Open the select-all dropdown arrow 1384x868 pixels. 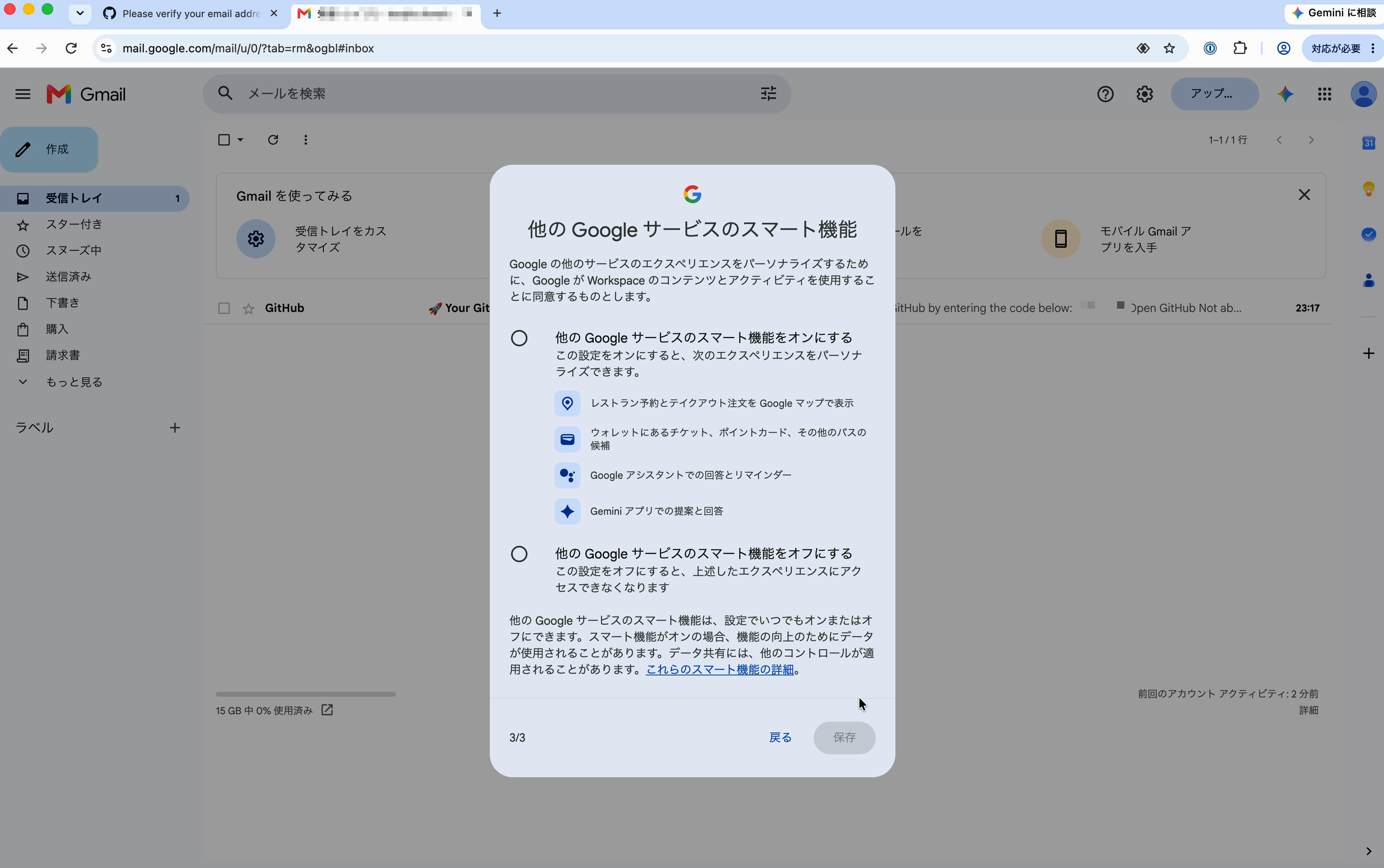coord(240,139)
